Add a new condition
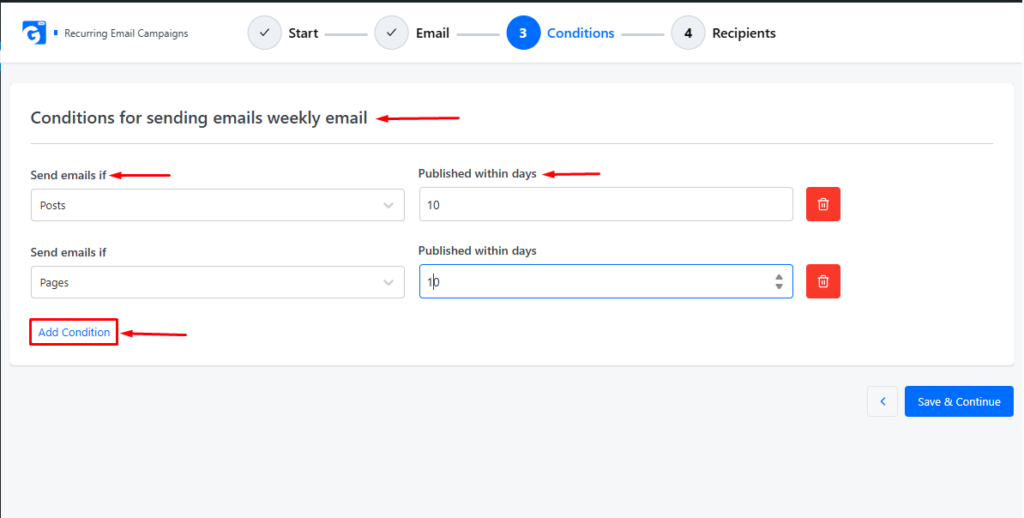The image size is (1024, 518). point(74,332)
